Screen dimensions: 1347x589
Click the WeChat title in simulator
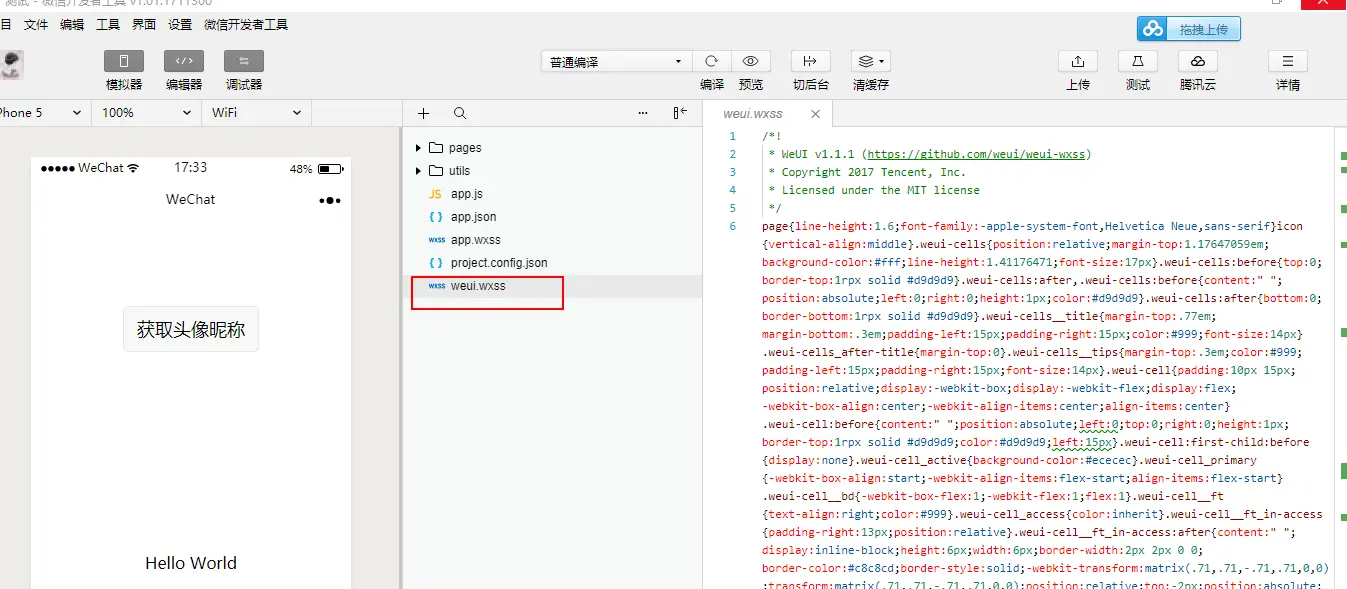click(x=191, y=199)
